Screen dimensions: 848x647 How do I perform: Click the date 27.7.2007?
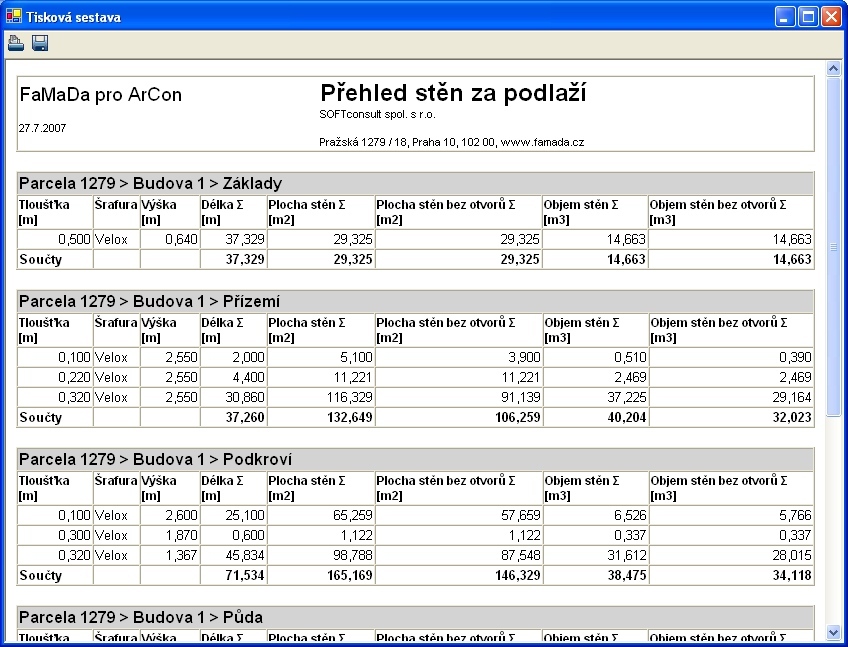[x=42, y=128]
